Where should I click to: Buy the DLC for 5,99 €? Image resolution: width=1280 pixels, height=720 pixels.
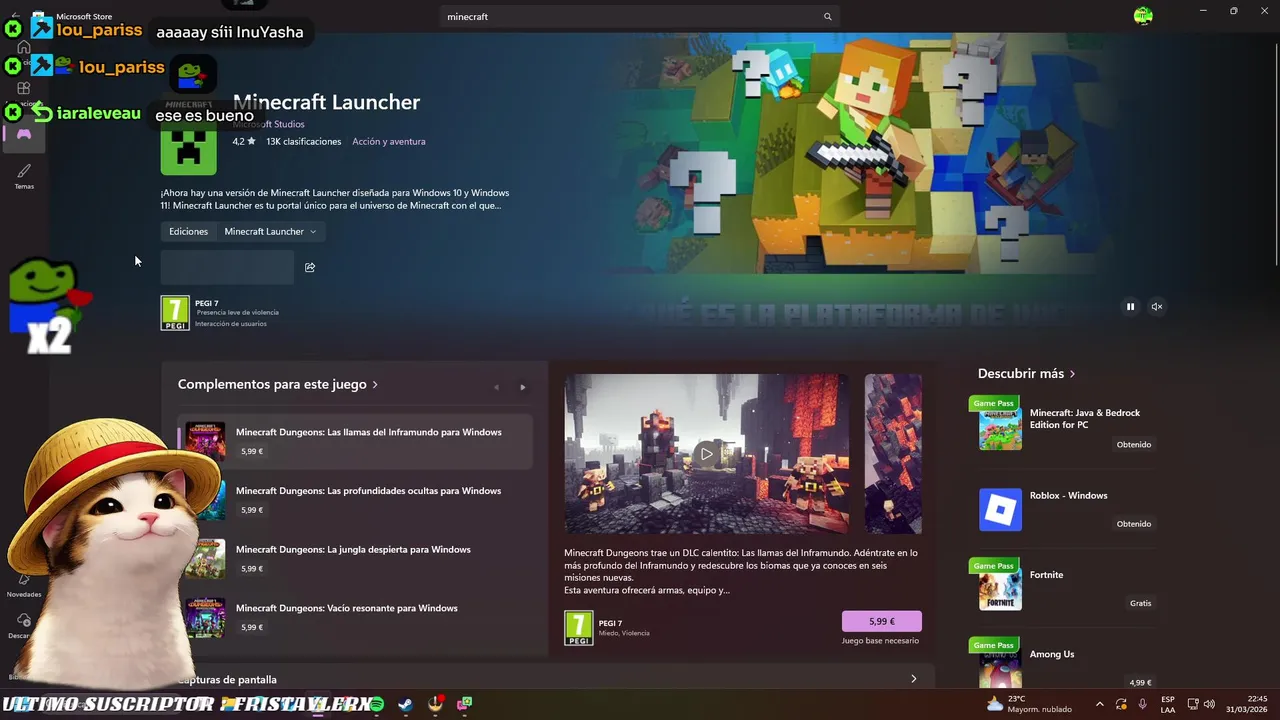[881, 621]
